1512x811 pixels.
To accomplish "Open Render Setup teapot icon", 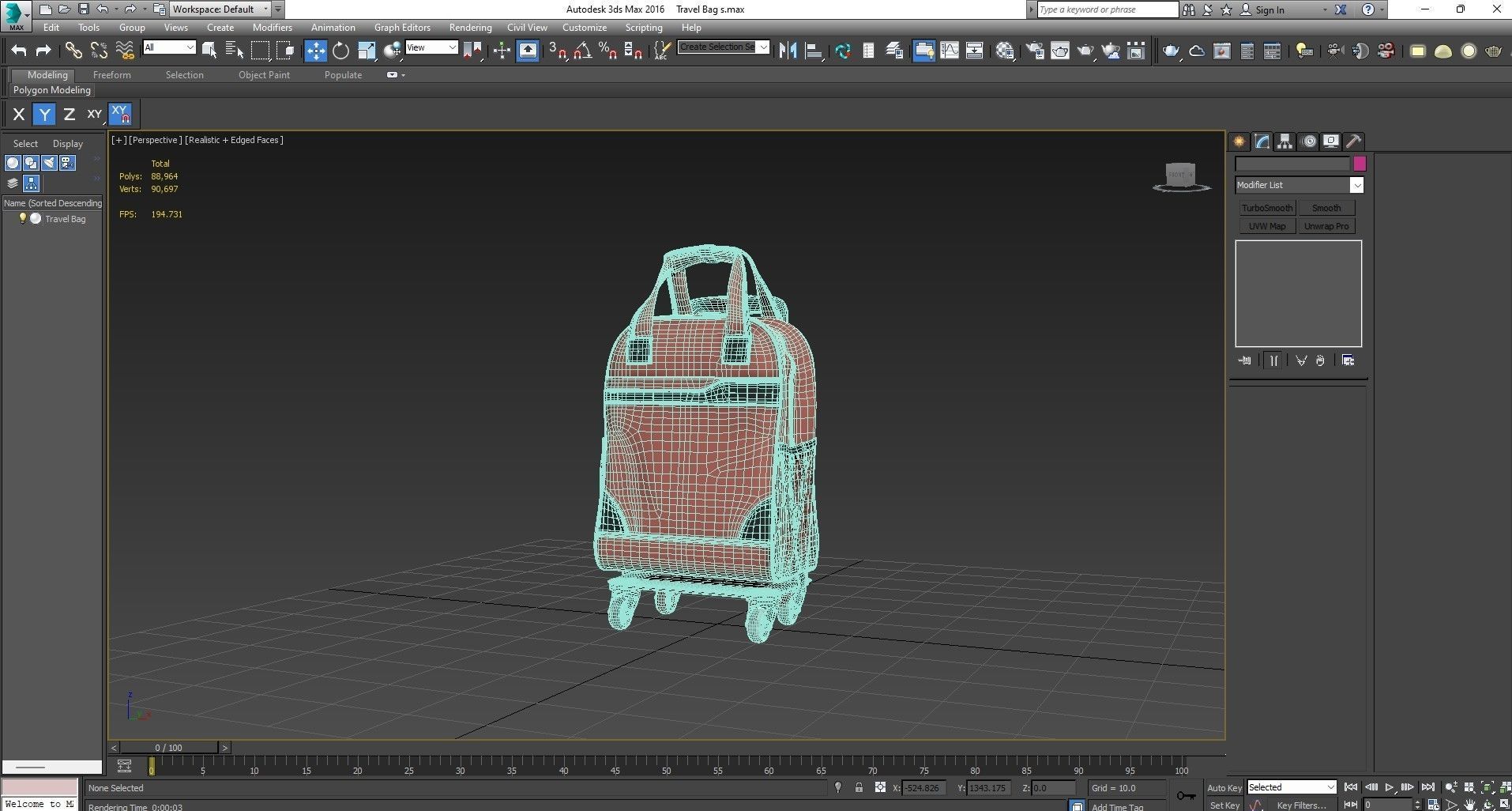I will click(1034, 51).
